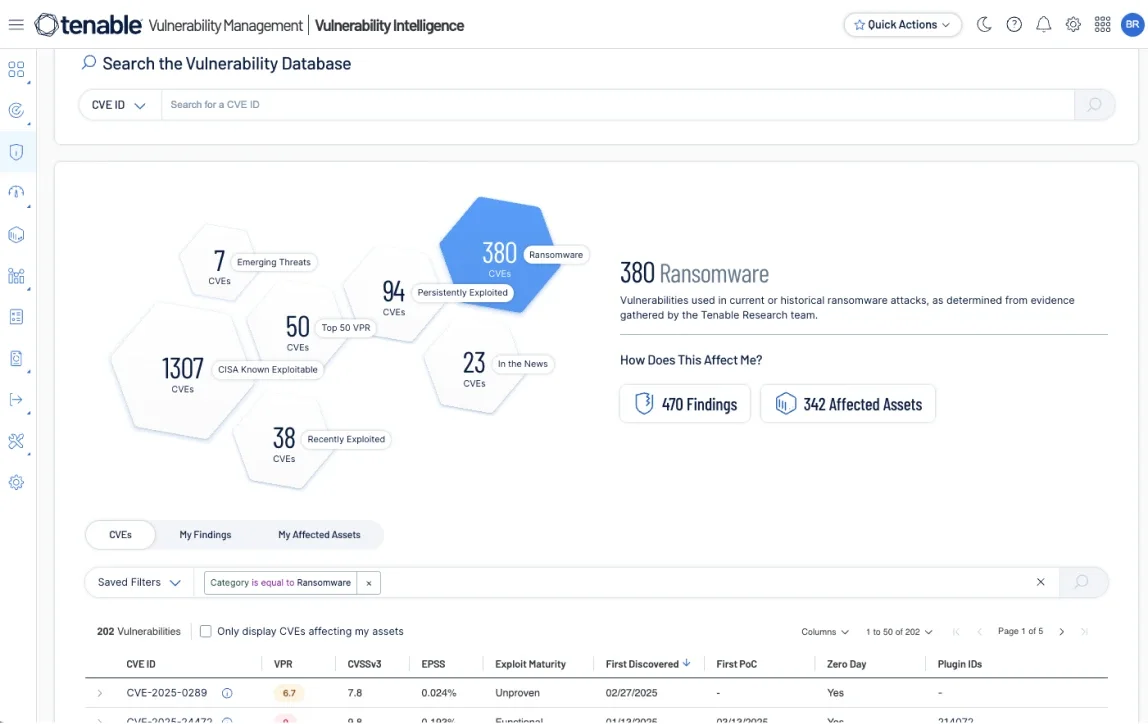Click the Search for a CVE ID field
The image size is (1148, 724).
coord(617,105)
